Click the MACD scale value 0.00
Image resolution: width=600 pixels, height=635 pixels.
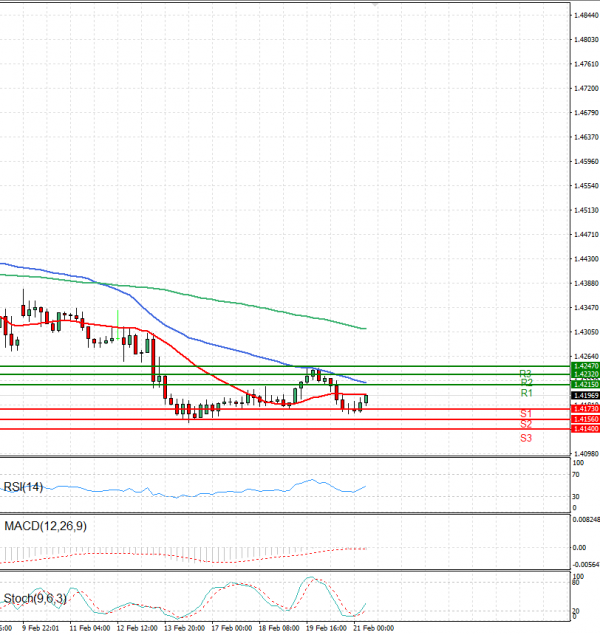pos(579,548)
